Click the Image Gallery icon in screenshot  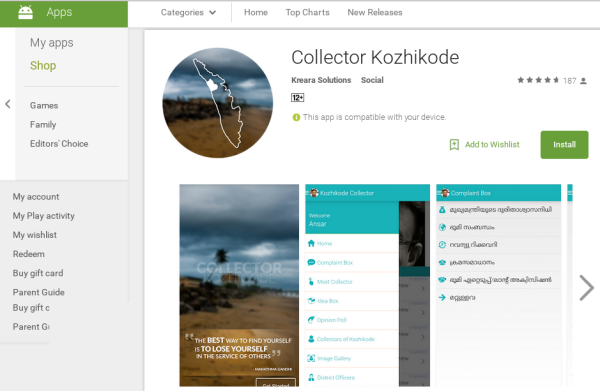click(311, 358)
